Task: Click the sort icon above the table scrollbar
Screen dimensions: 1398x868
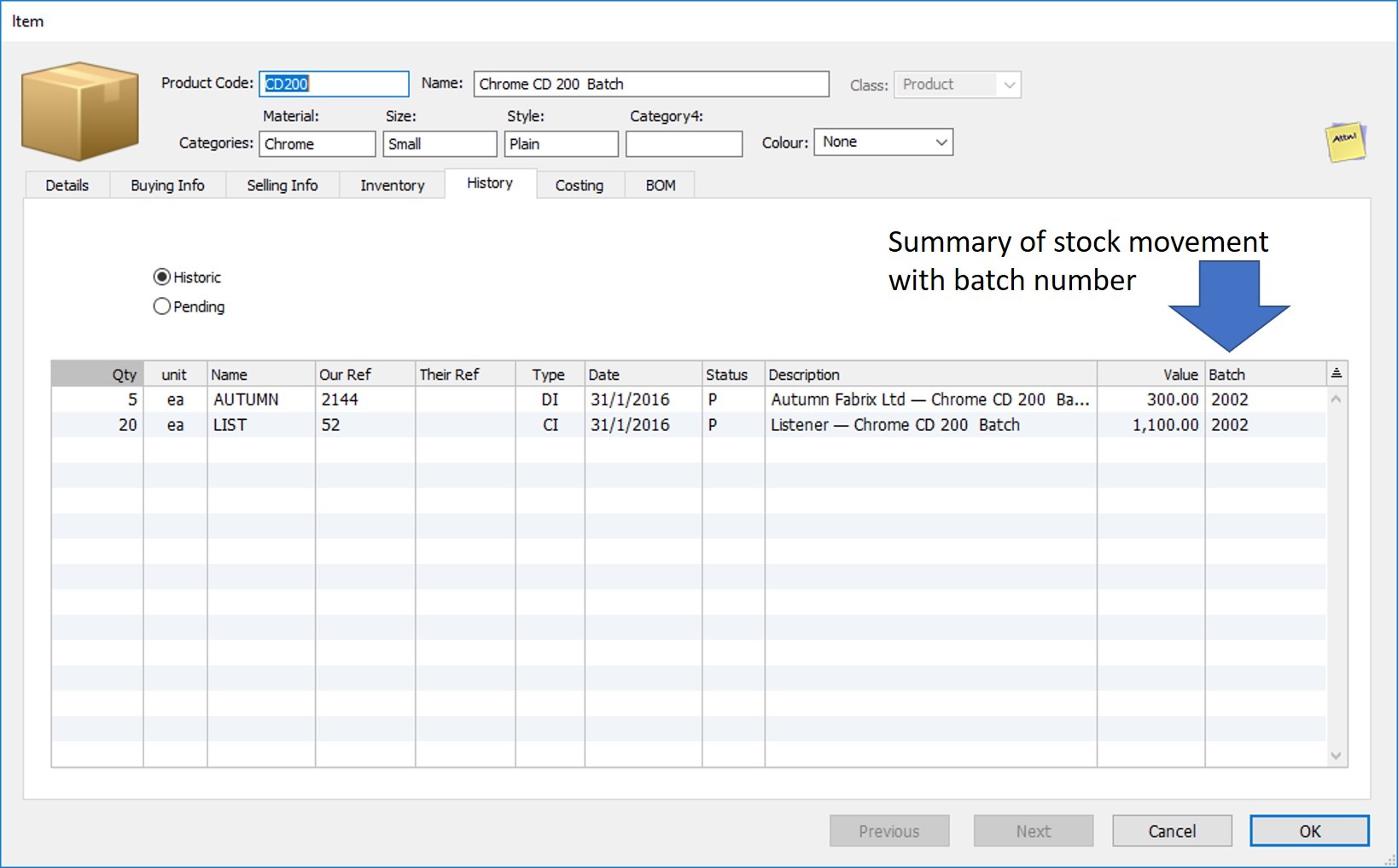Action: click(1336, 373)
